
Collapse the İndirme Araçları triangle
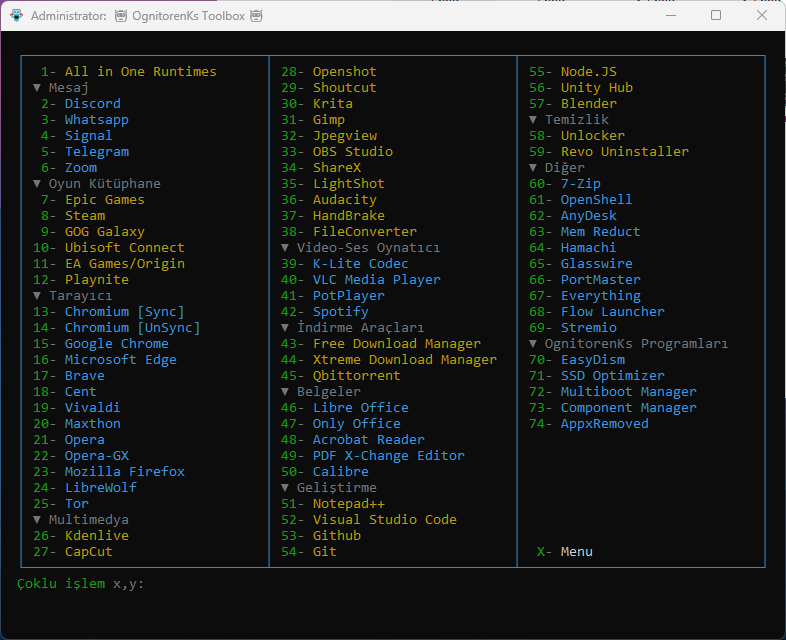pyautogui.click(x=285, y=328)
